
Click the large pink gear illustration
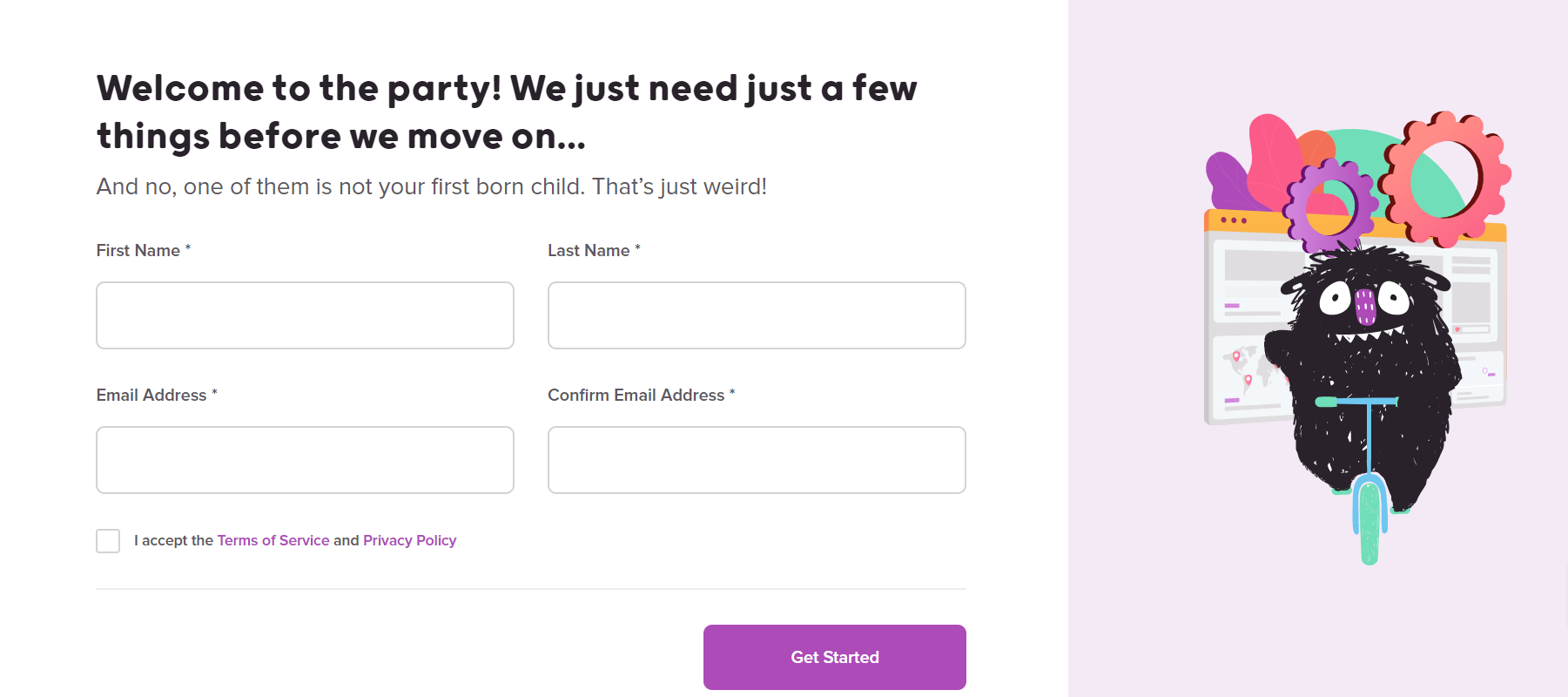(1447, 179)
